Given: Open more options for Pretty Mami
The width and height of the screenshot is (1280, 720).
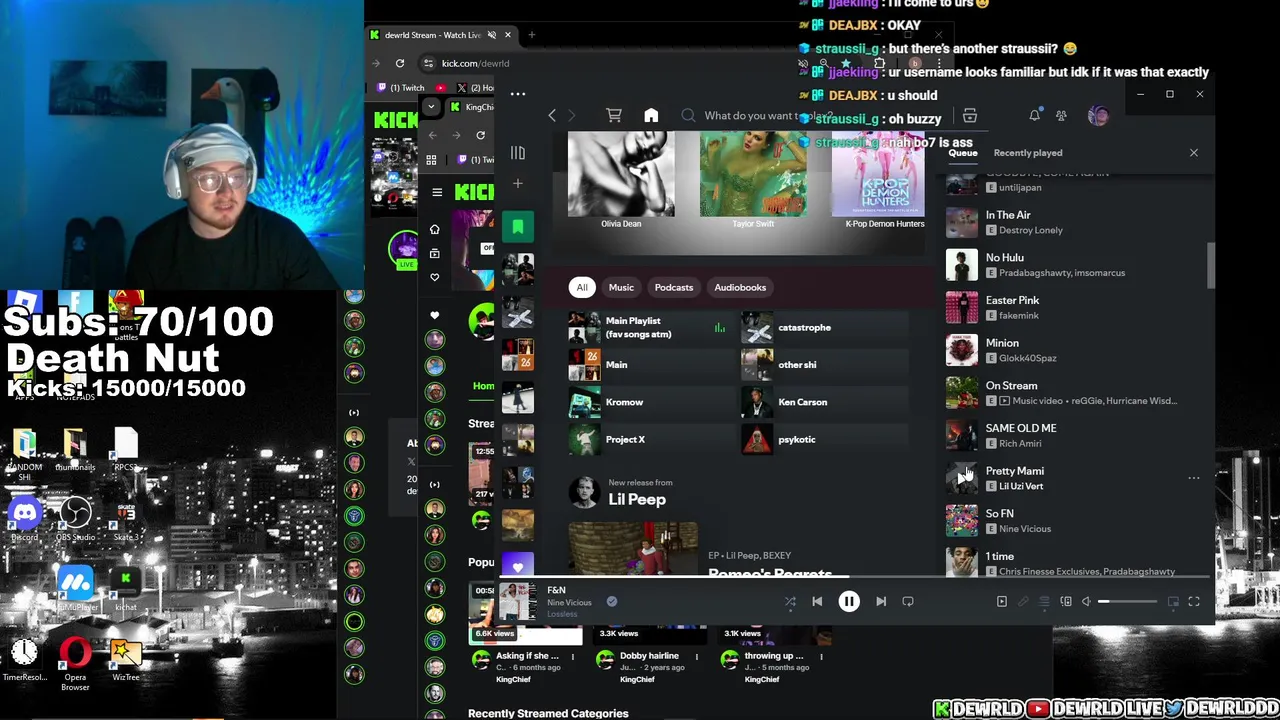Looking at the screenshot, I should click(x=1194, y=478).
